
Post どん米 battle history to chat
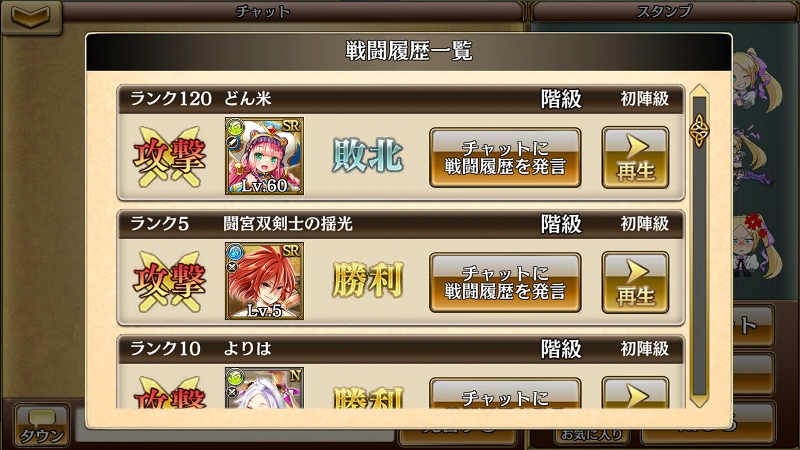pyautogui.click(x=505, y=158)
